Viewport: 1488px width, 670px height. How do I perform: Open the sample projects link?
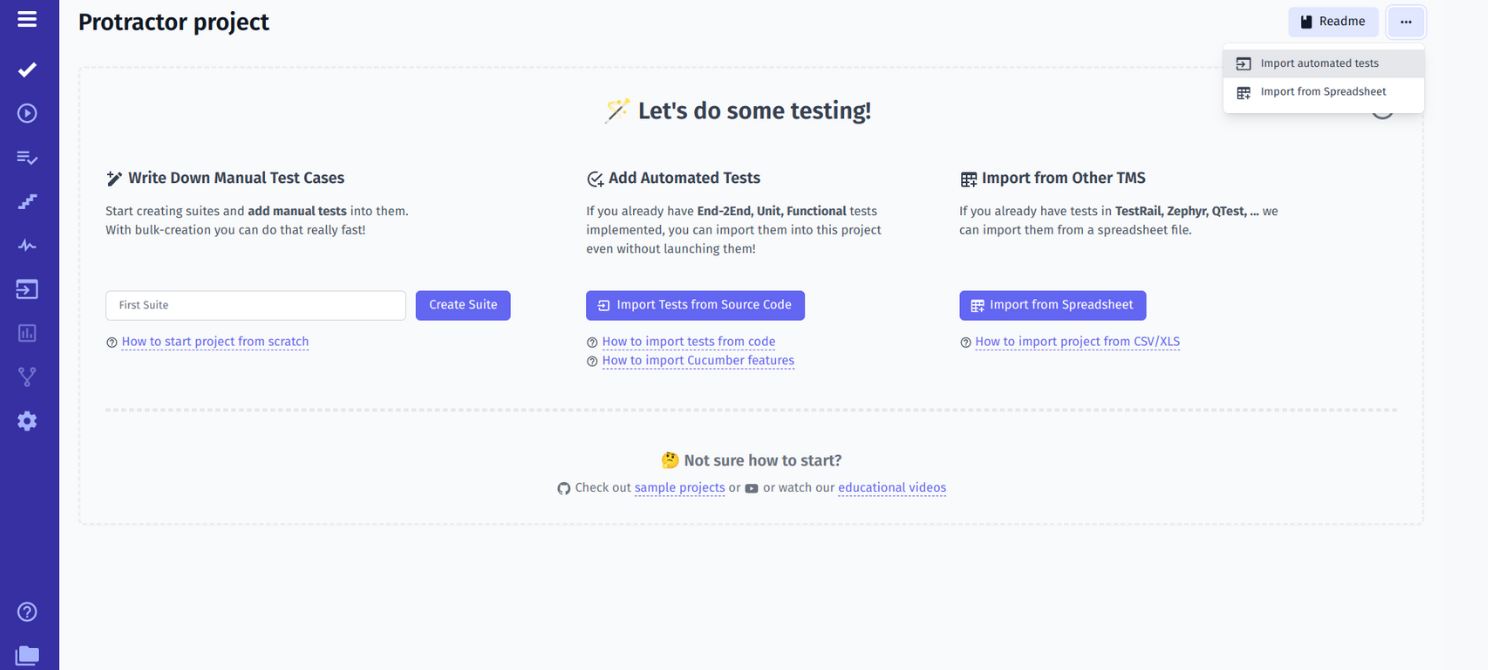point(680,487)
